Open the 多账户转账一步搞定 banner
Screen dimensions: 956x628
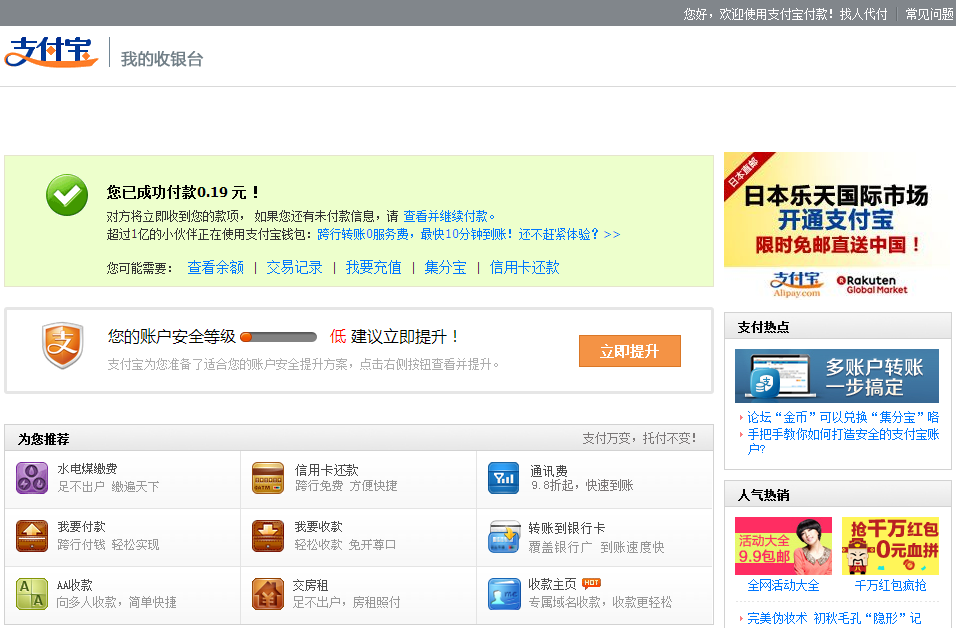(x=837, y=376)
